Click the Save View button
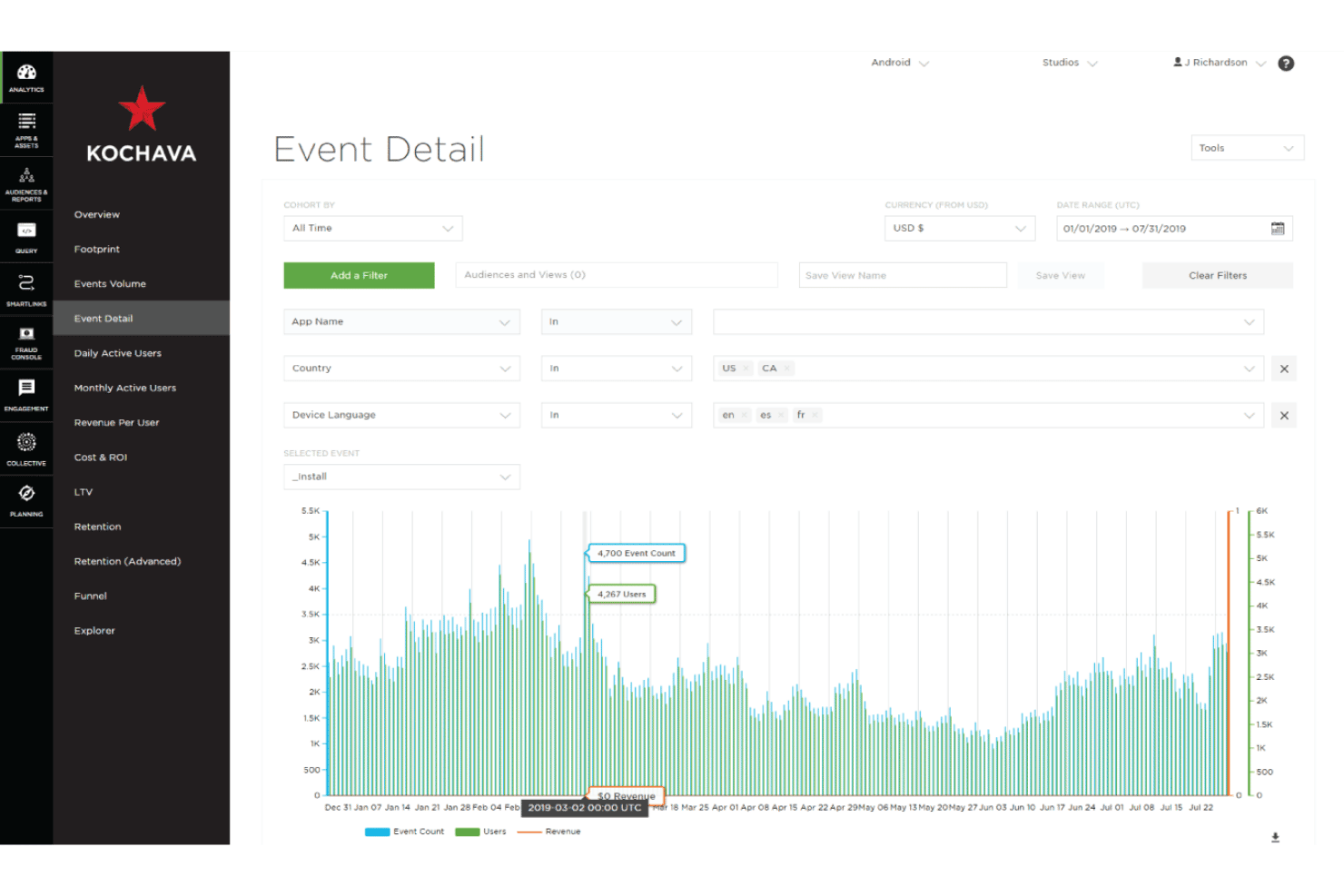The image size is (1344, 896). click(1060, 275)
